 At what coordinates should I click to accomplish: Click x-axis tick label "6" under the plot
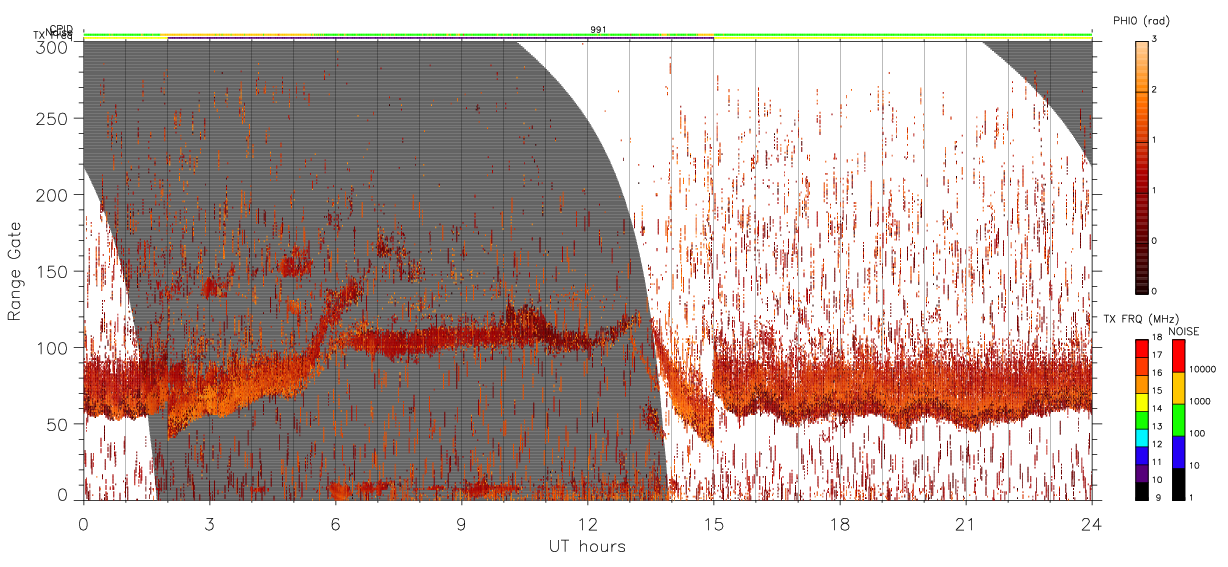point(335,525)
